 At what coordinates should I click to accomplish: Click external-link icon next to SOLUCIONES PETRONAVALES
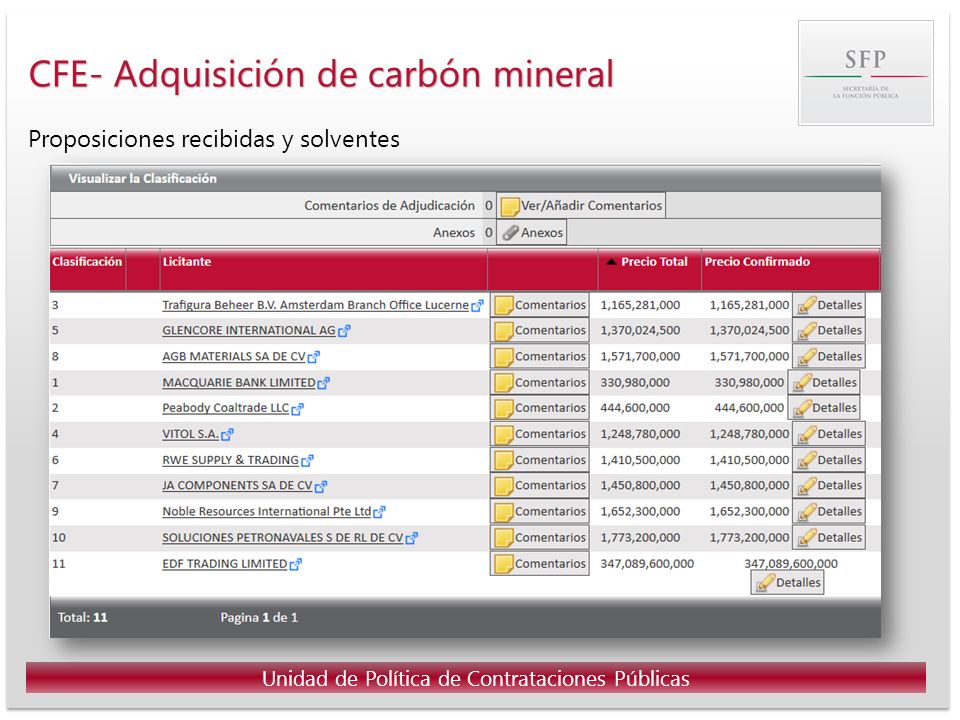point(411,538)
